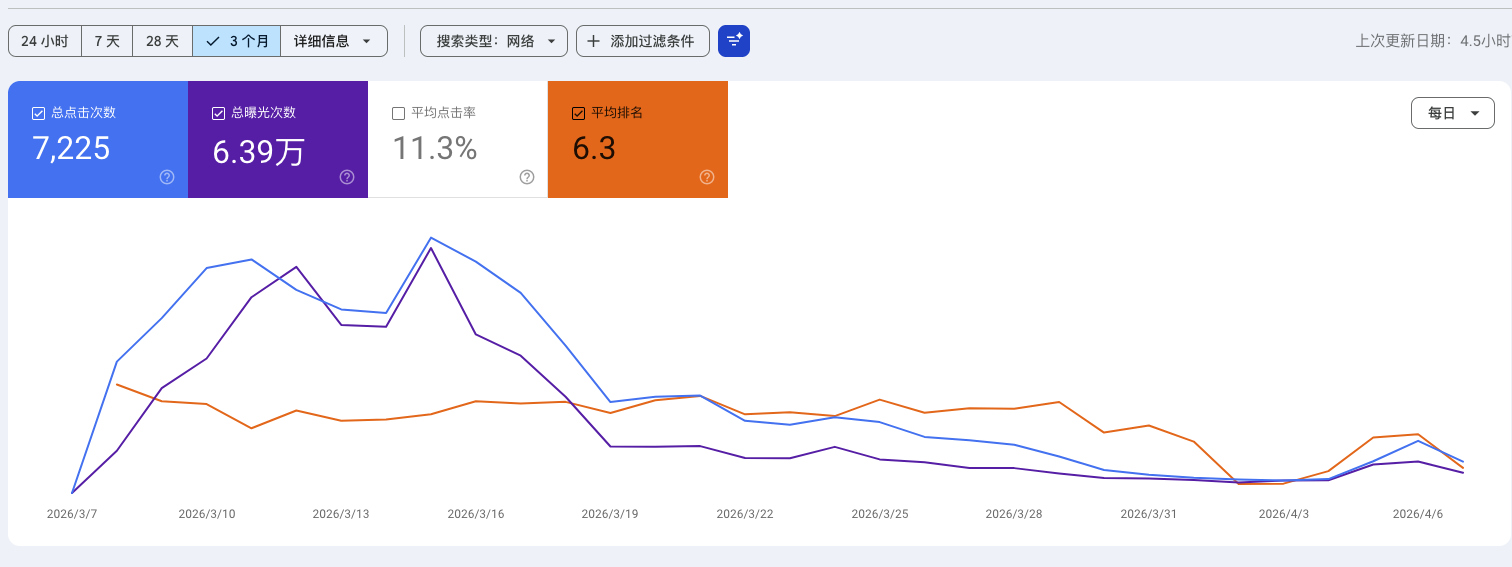Click the 添加过滤条件 button

[643, 41]
